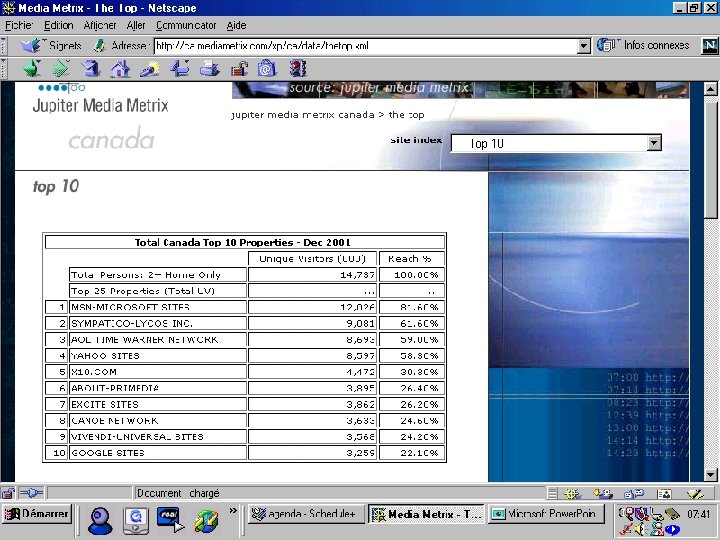
Task: Click the MSN-MICROSOFT SITES row
Action: pyautogui.click(x=245, y=307)
